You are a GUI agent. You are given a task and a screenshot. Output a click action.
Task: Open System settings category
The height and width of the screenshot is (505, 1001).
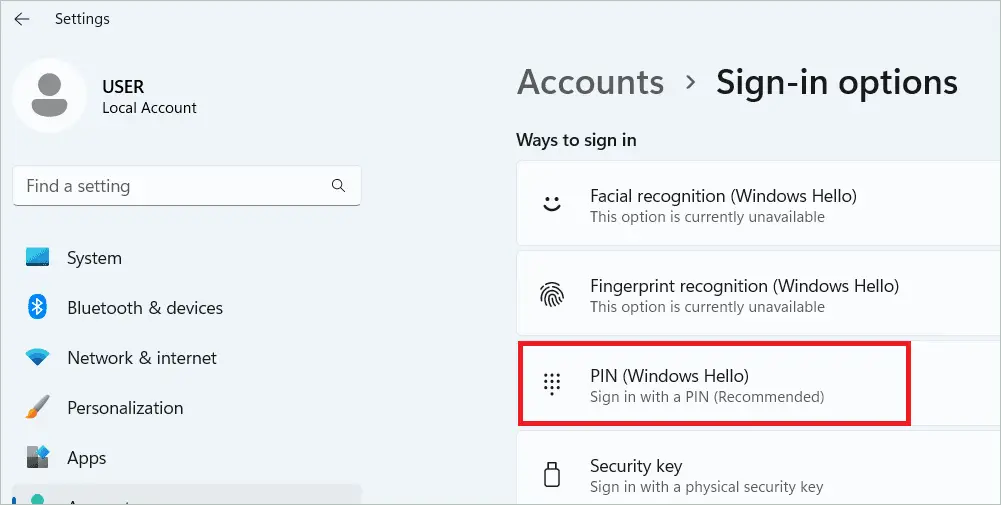(187, 258)
